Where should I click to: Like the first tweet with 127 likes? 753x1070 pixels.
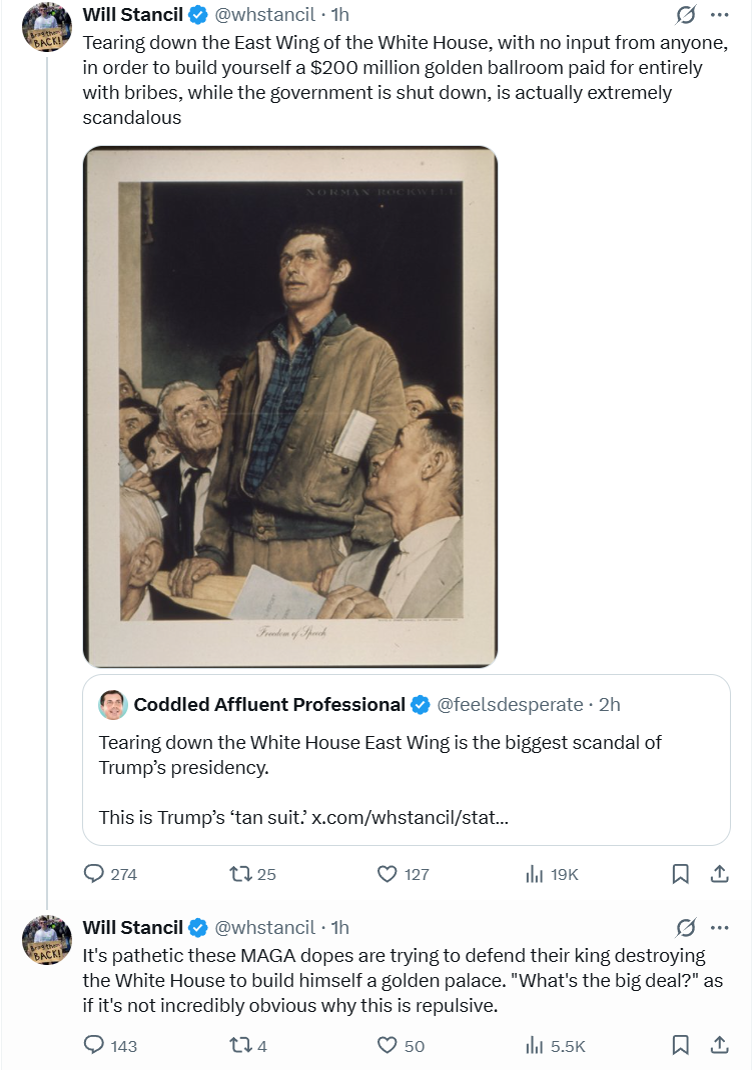[387, 874]
